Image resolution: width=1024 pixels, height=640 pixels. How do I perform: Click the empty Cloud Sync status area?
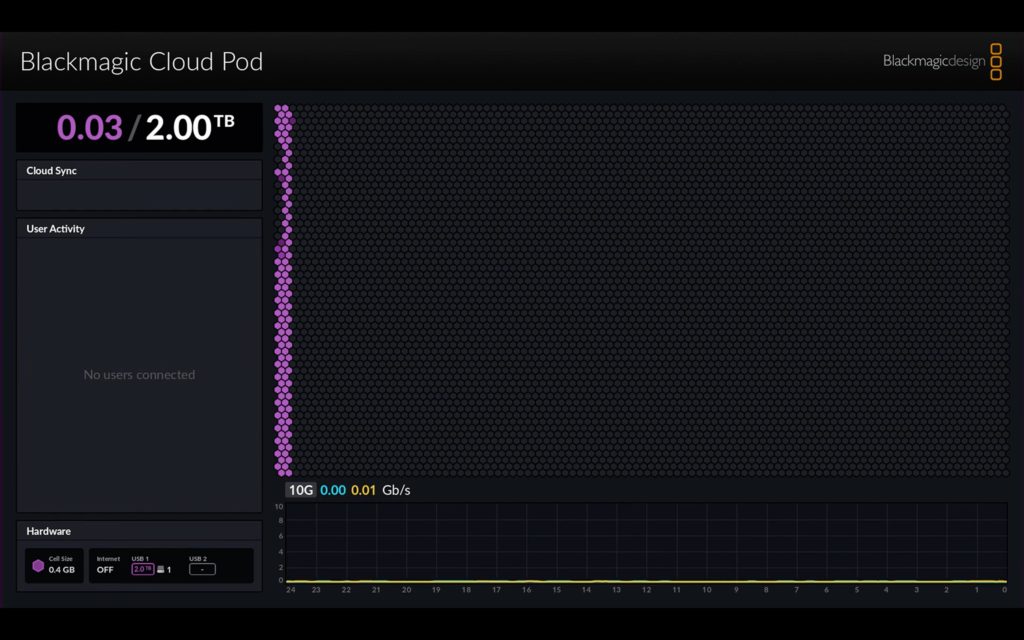click(139, 195)
